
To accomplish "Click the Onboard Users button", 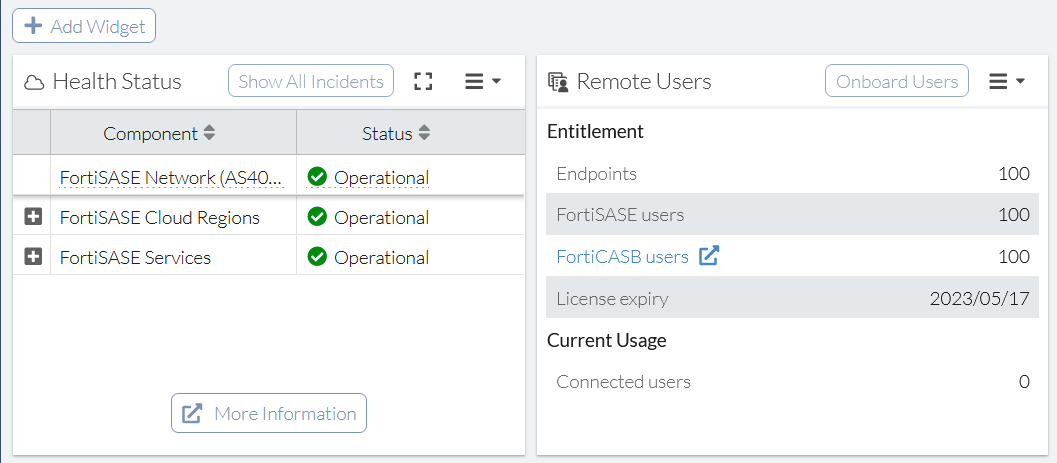I will click(x=897, y=82).
